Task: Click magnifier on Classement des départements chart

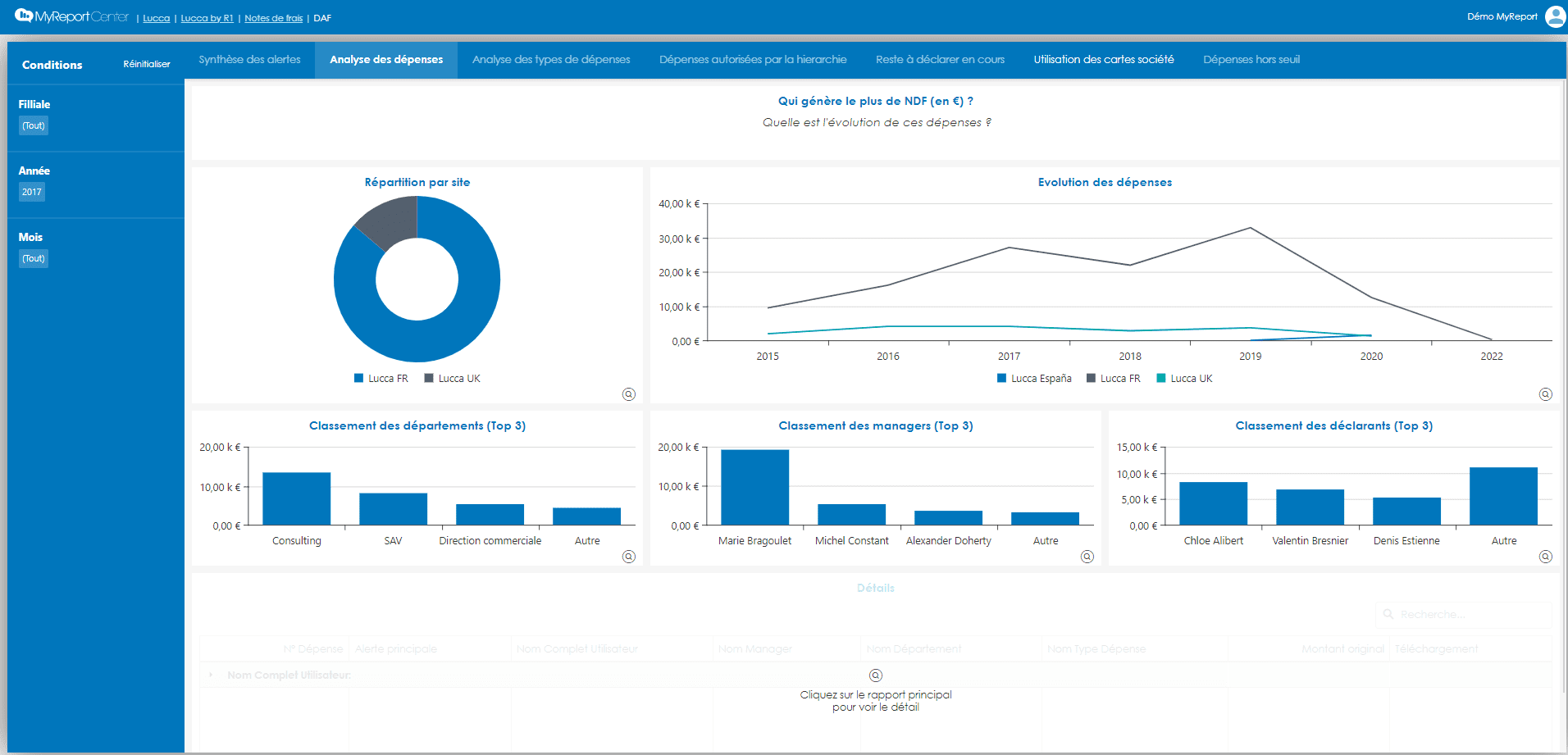Action: 628,557
